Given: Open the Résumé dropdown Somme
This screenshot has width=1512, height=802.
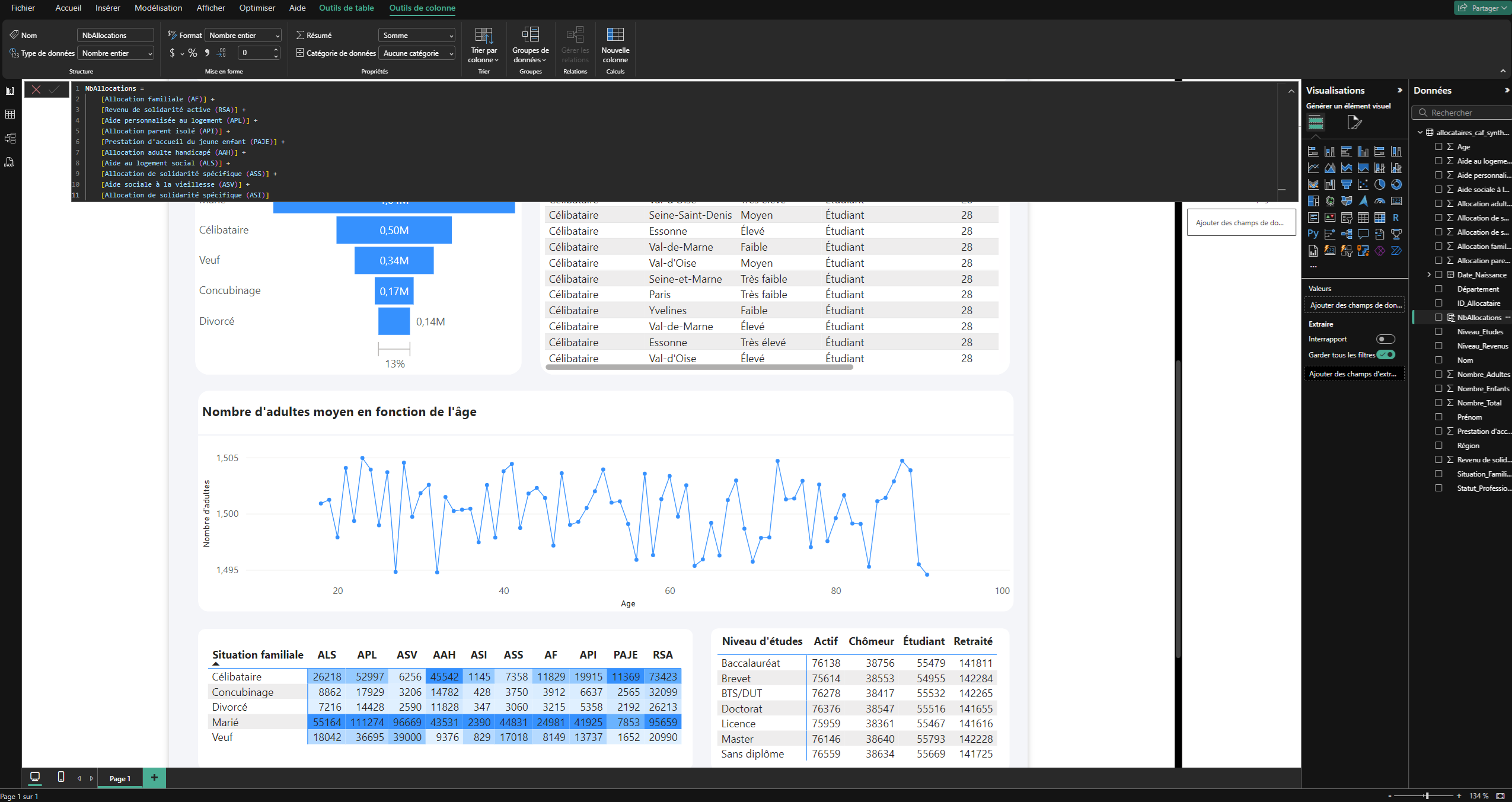Looking at the screenshot, I should pos(417,36).
